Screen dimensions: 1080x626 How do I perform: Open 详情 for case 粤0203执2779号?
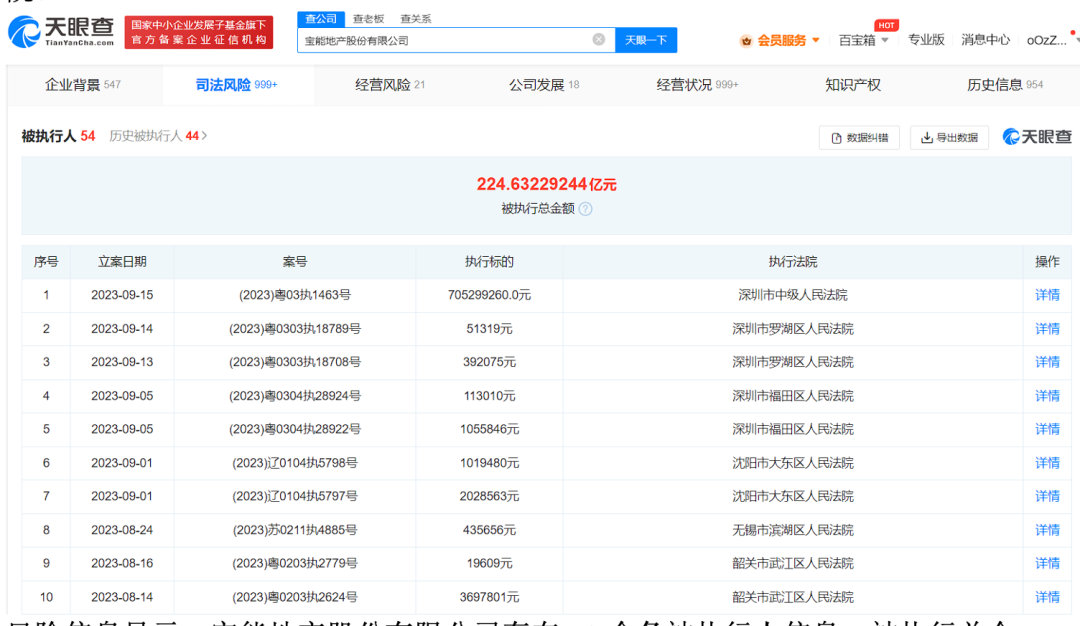click(x=1047, y=563)
